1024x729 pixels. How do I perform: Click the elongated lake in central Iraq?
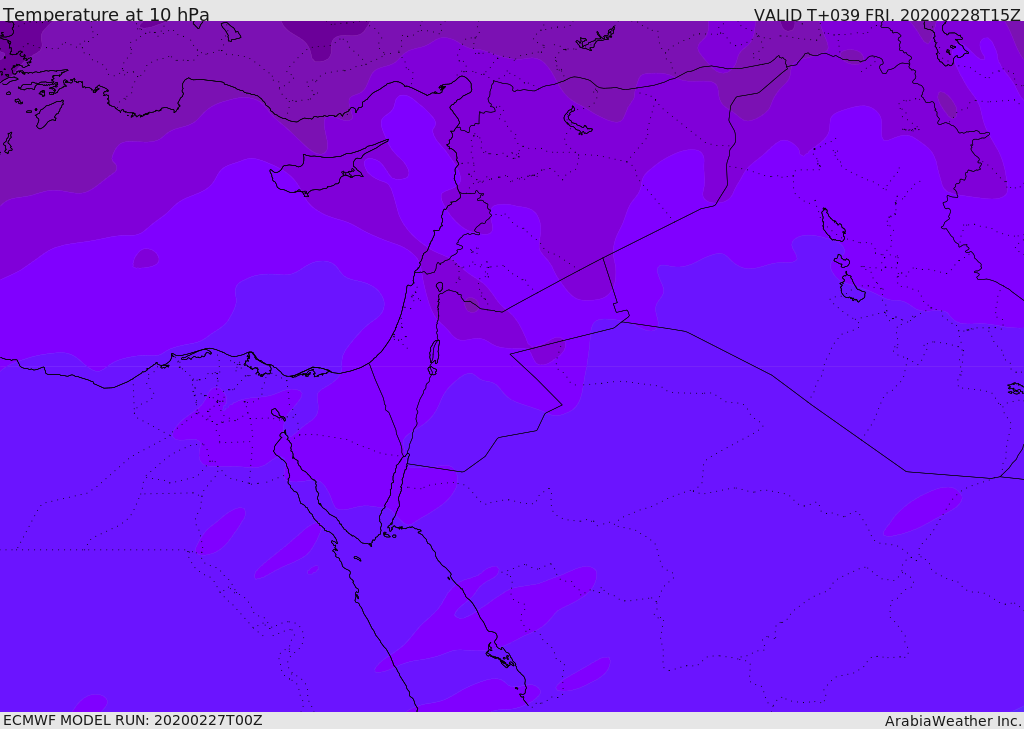832,226
